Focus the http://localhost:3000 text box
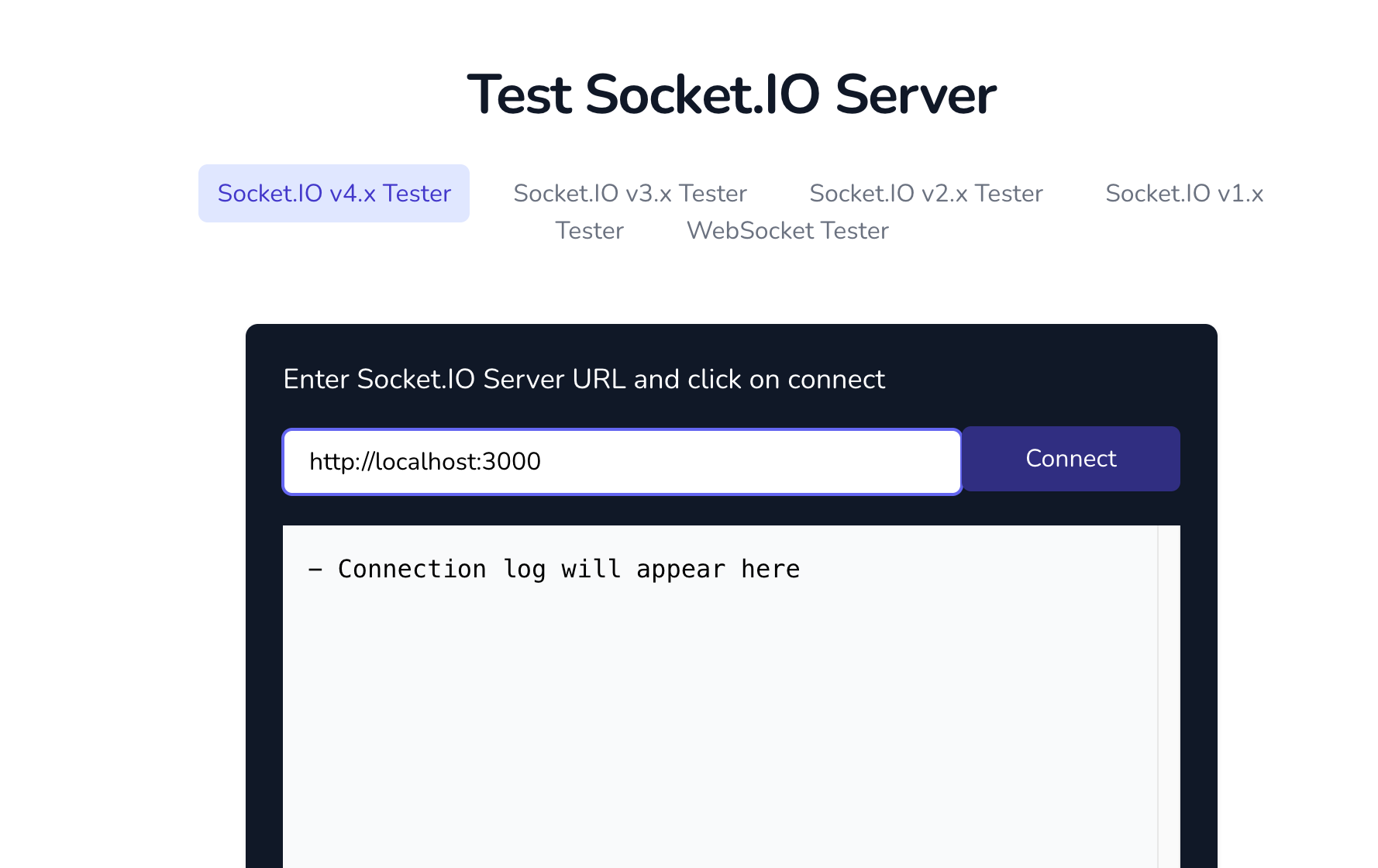Image resolution: width=1378 pixels, height=868 pixels. (620, 461)
